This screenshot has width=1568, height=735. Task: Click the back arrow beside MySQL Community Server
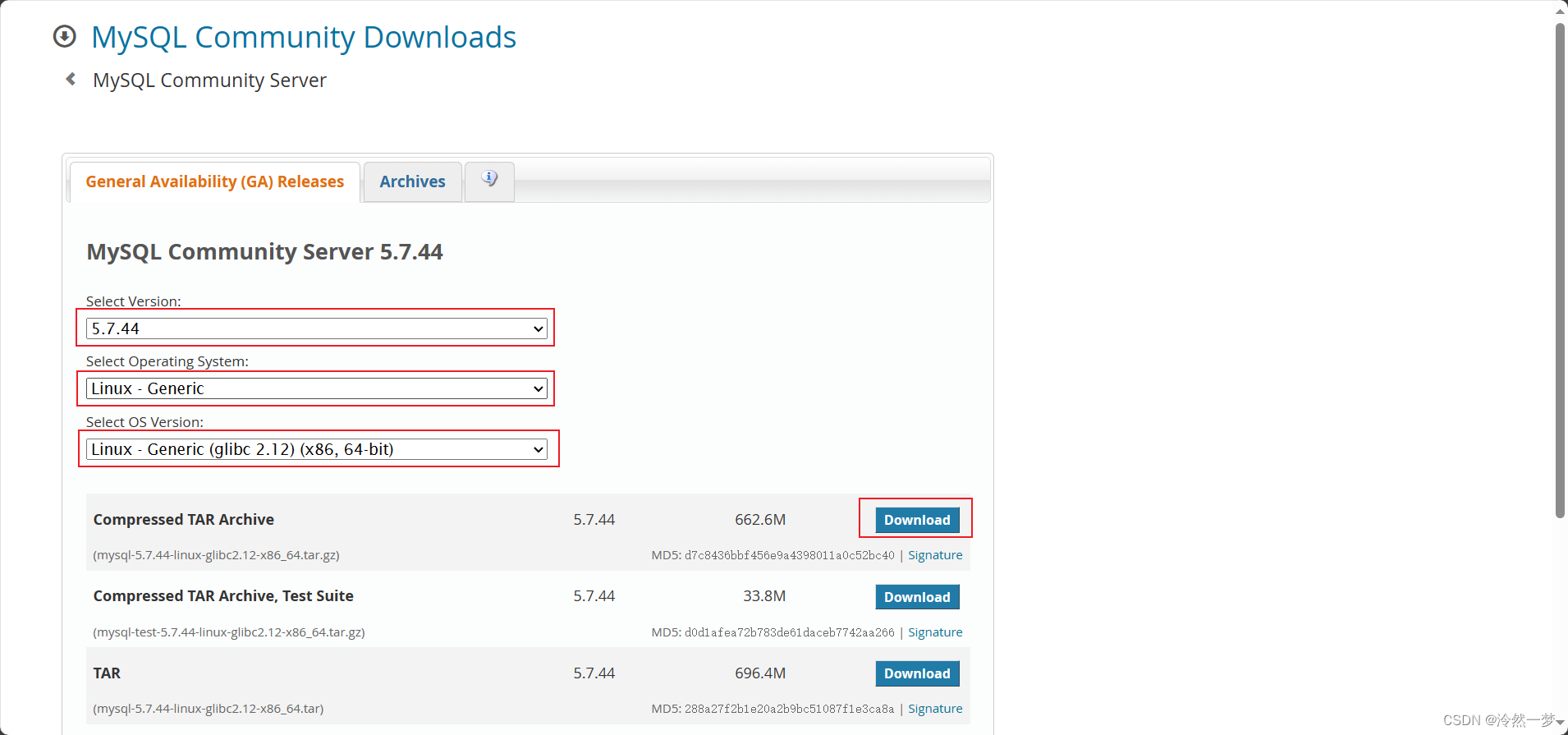click(x=71, y=79)
